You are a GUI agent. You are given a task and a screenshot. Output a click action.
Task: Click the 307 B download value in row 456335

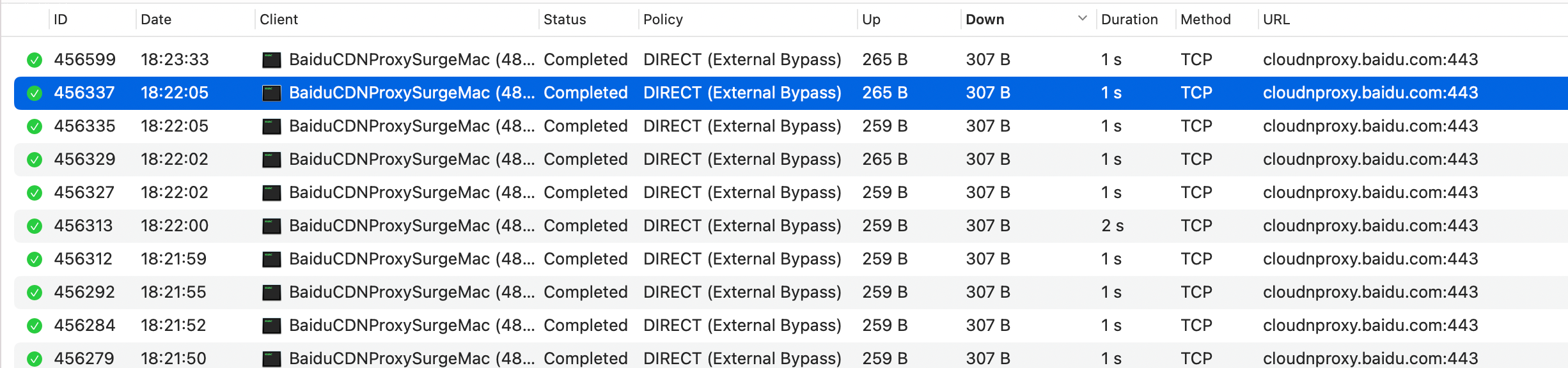pos(988,126)
